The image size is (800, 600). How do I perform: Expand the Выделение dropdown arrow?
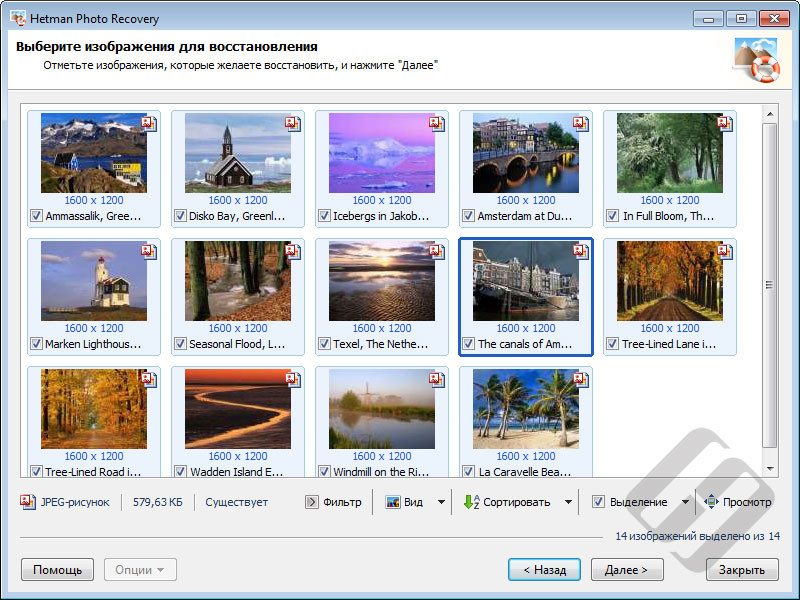(x=685, y=502)
